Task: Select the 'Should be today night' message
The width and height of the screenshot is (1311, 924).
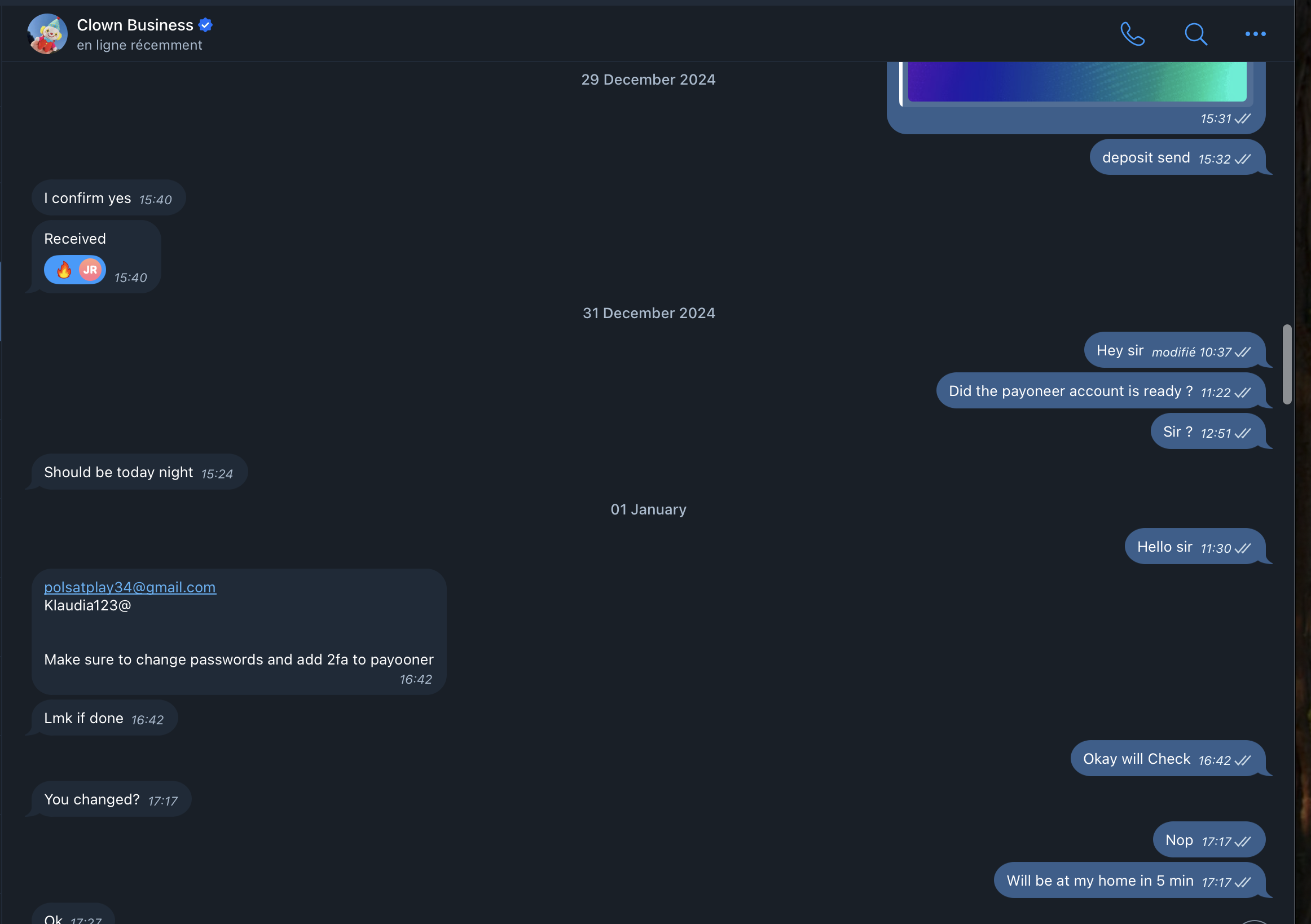Action: 139,472
